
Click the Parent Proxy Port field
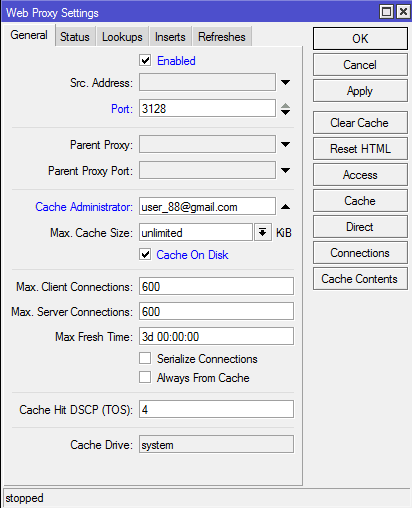(207, 170)
